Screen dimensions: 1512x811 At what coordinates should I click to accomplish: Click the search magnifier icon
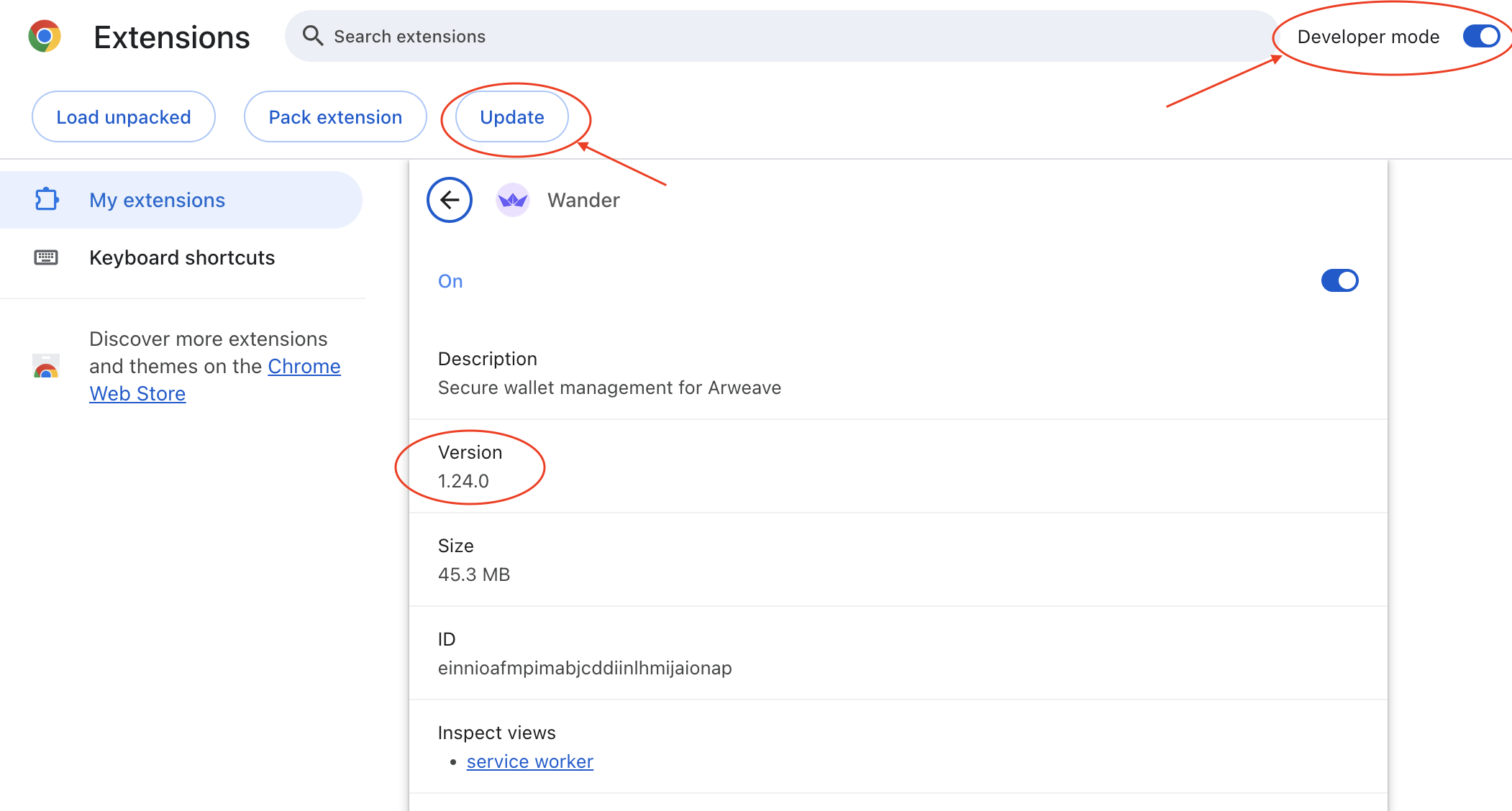[x=313, y=35]
